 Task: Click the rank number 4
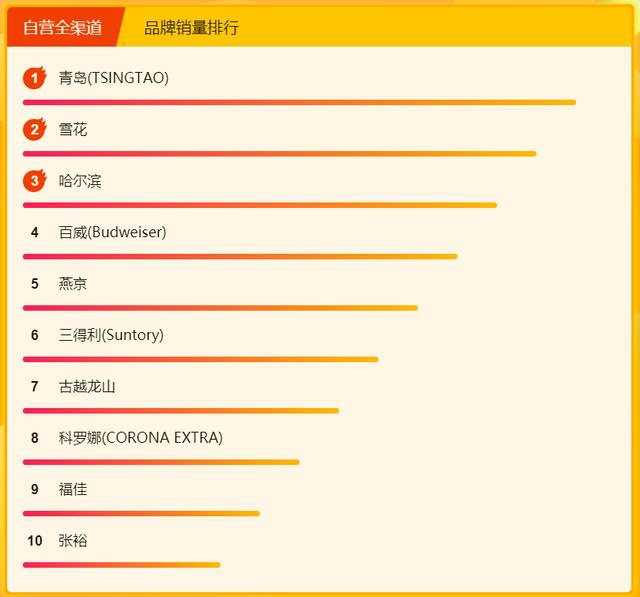(35, 232)
